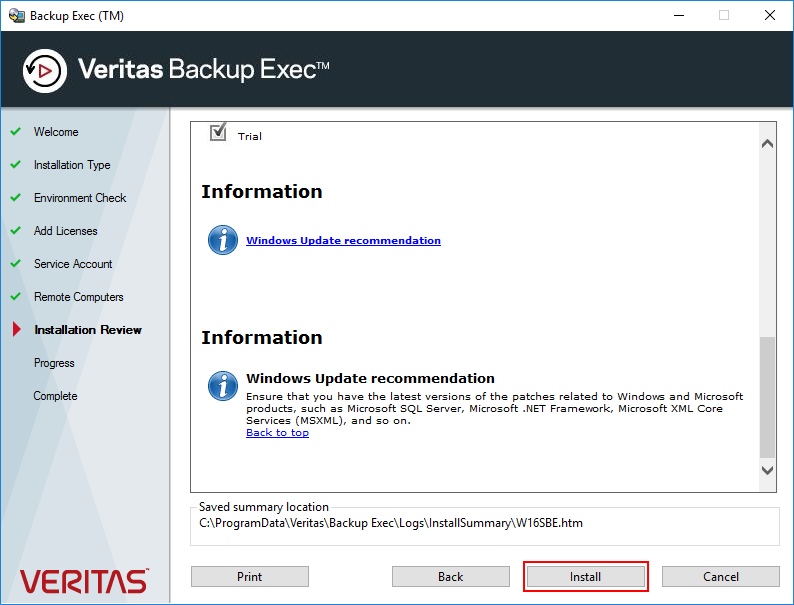Click the info icon beside Windows Update link

coord(223,240)
